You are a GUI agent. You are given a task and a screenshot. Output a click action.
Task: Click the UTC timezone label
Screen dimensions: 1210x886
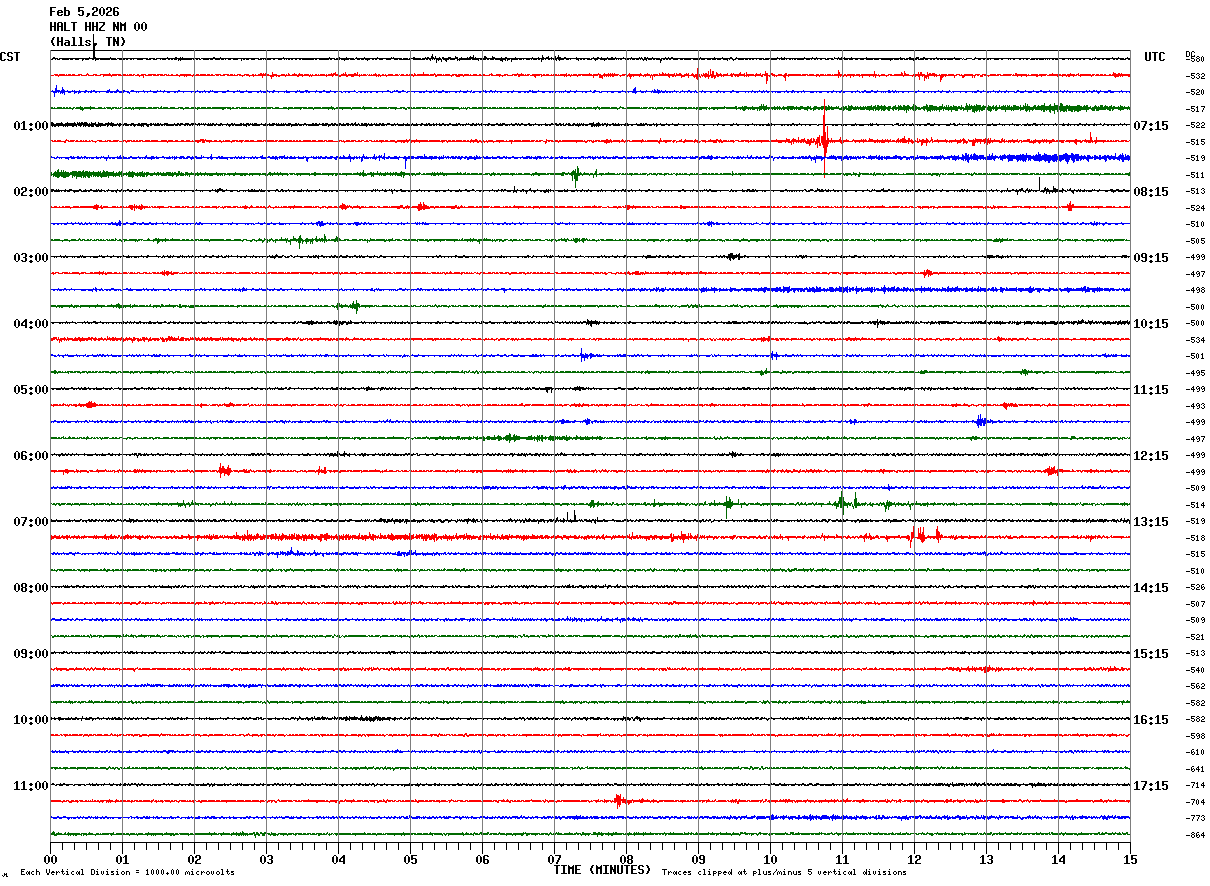tap(1155, 57)
